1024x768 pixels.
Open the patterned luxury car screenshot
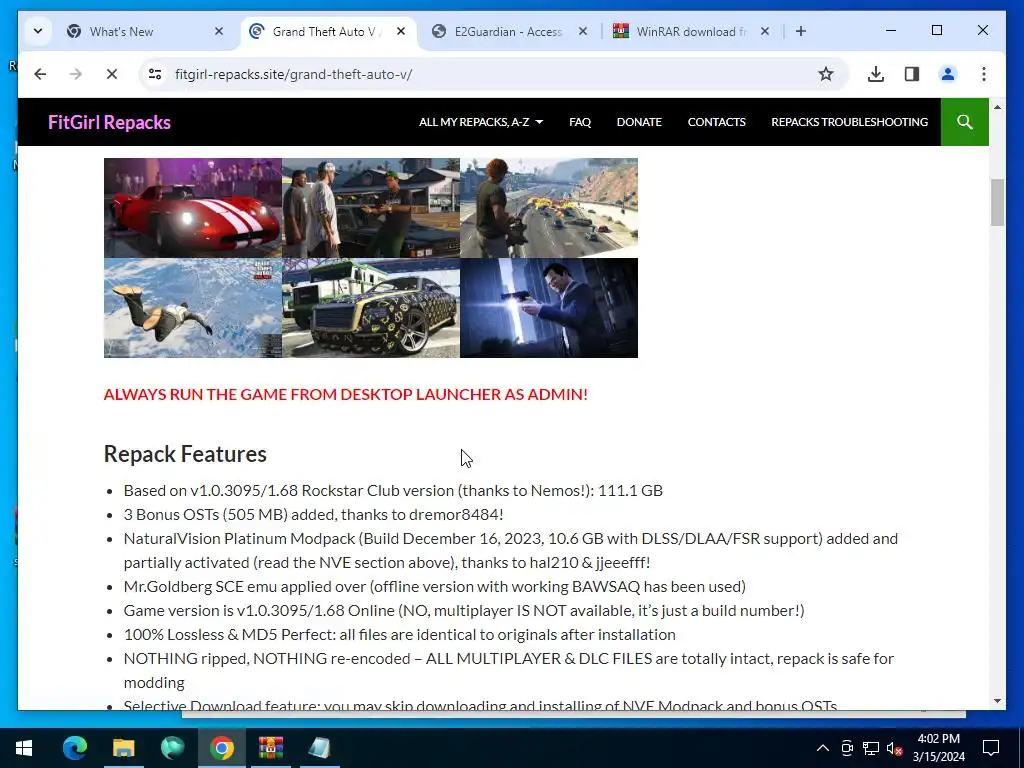[371, 308]
